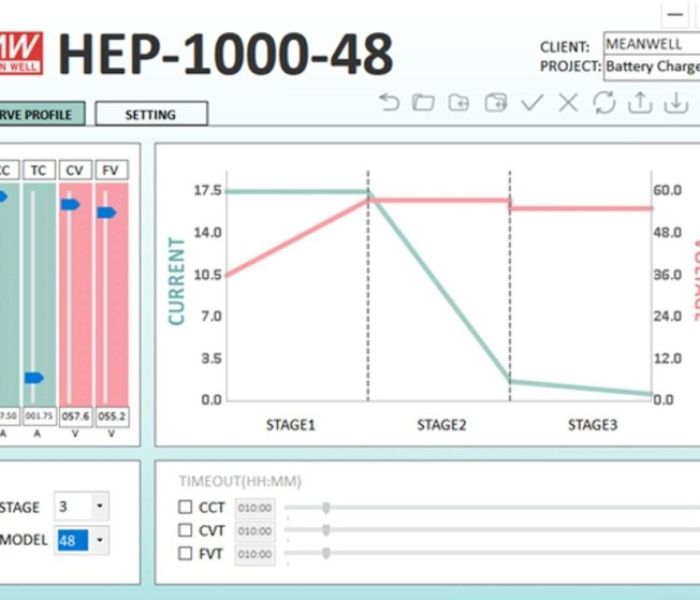Image resolution: width=700 pixels, height=600 pixels.
Task: Click the FV voltage value box 055.2
Action: pos(111,416)
